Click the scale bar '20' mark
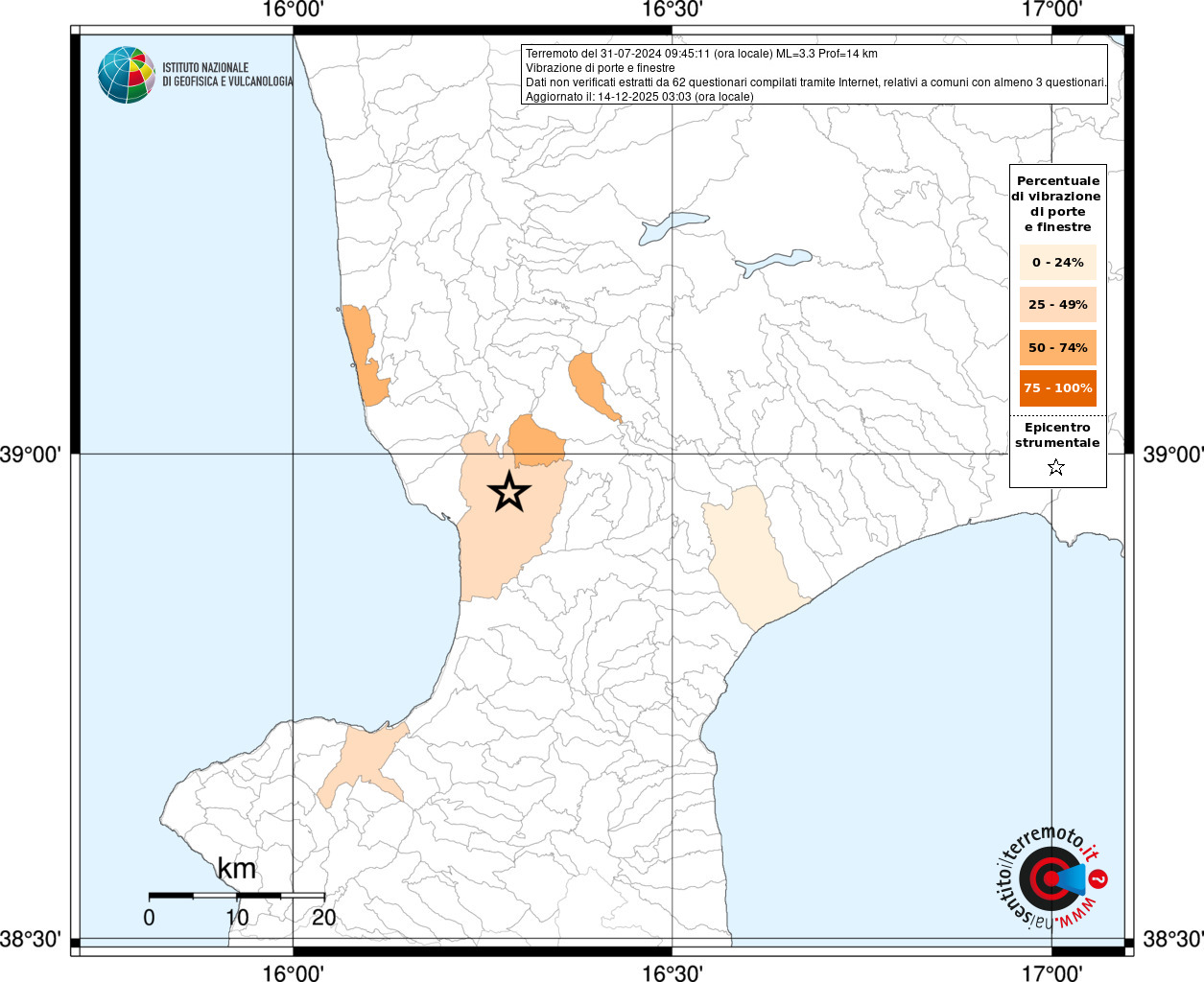The image size is (1204, 982). [x=324, y=917]
